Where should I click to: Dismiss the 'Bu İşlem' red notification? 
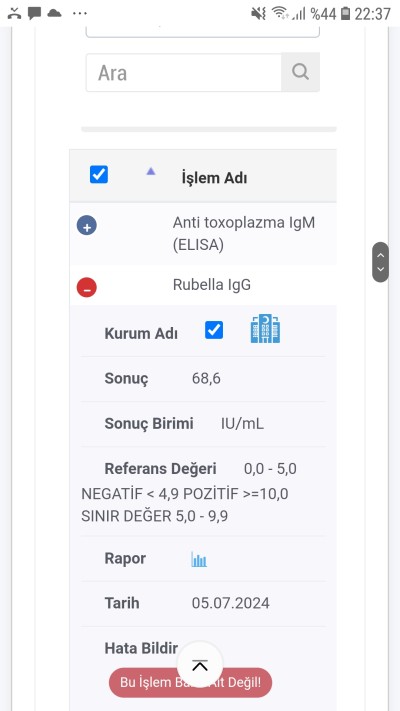190,682
